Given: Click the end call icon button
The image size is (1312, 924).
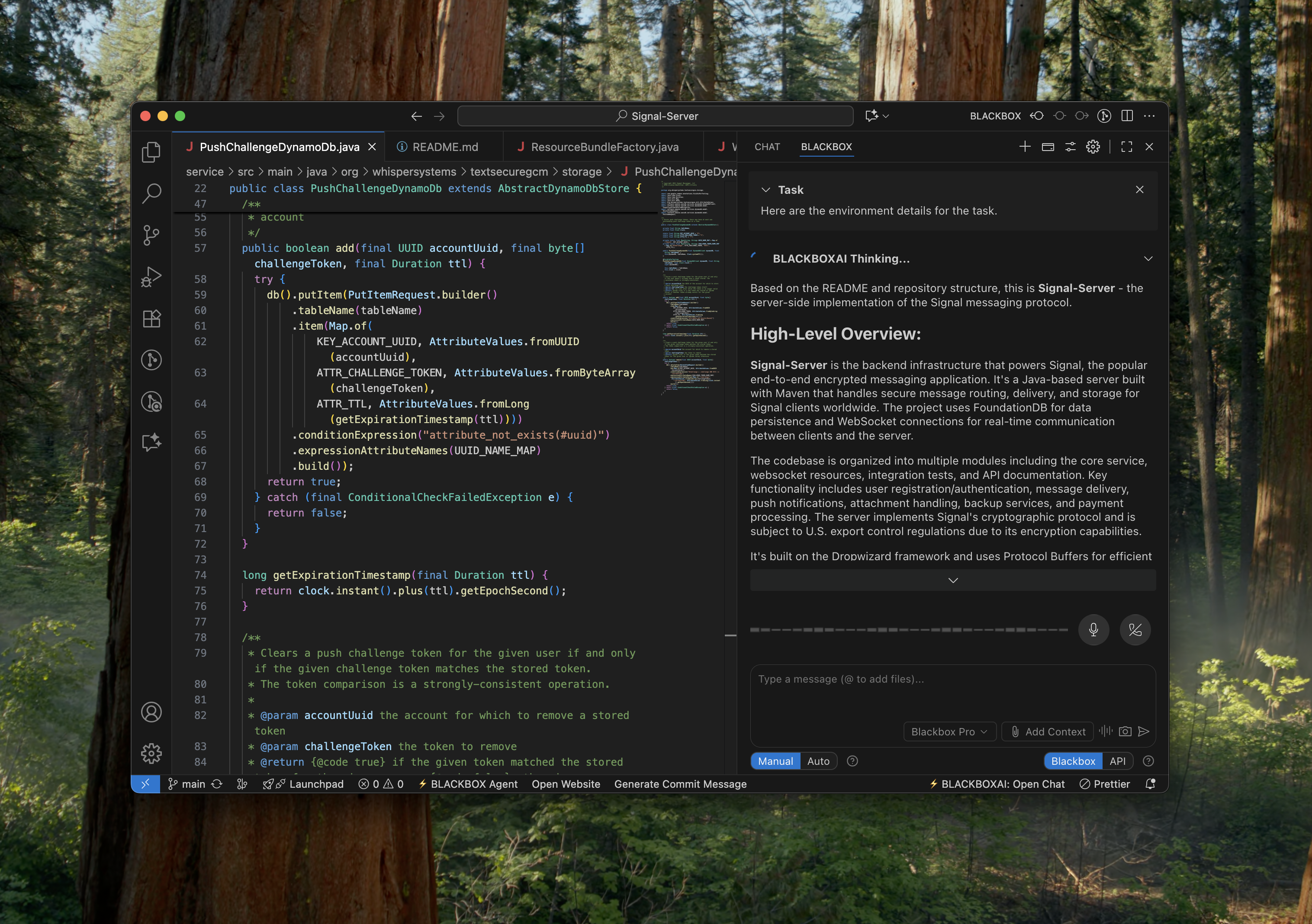Looking at the screenshot, I should (1135, 630).
